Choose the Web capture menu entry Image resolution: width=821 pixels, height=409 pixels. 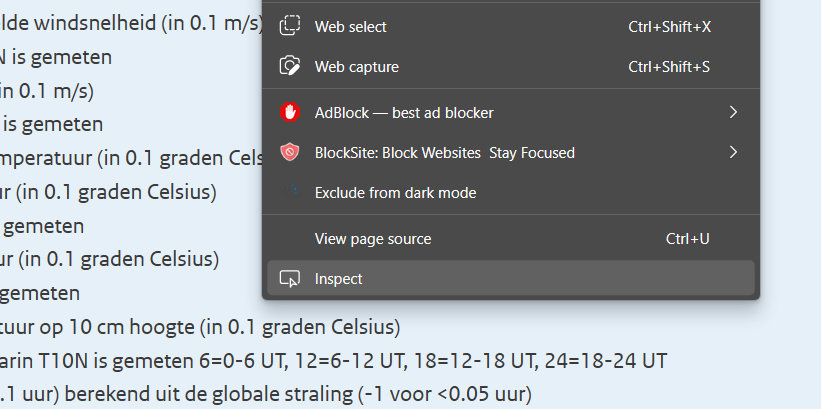[511, 67]
